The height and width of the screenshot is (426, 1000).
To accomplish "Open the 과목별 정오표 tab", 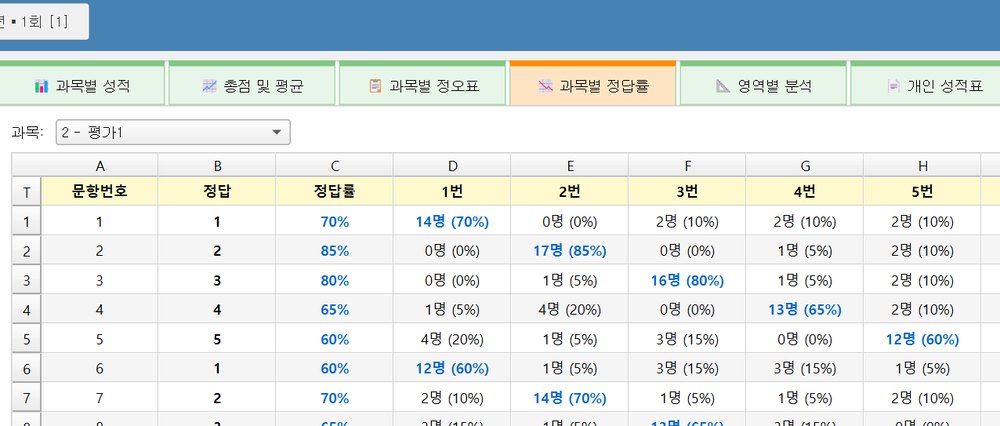I will click(423, 85).
